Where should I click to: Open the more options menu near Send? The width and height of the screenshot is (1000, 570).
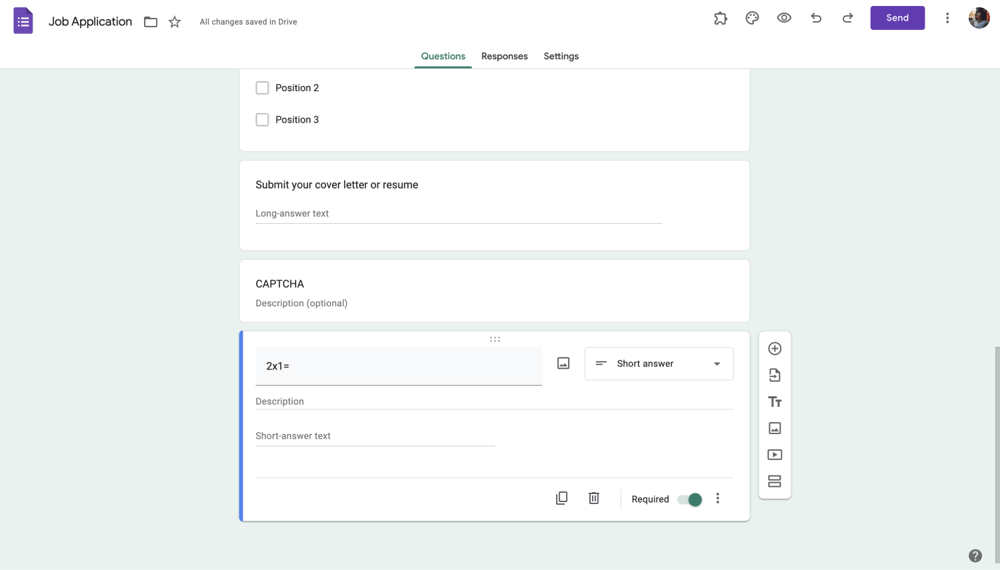click(947, 18)
